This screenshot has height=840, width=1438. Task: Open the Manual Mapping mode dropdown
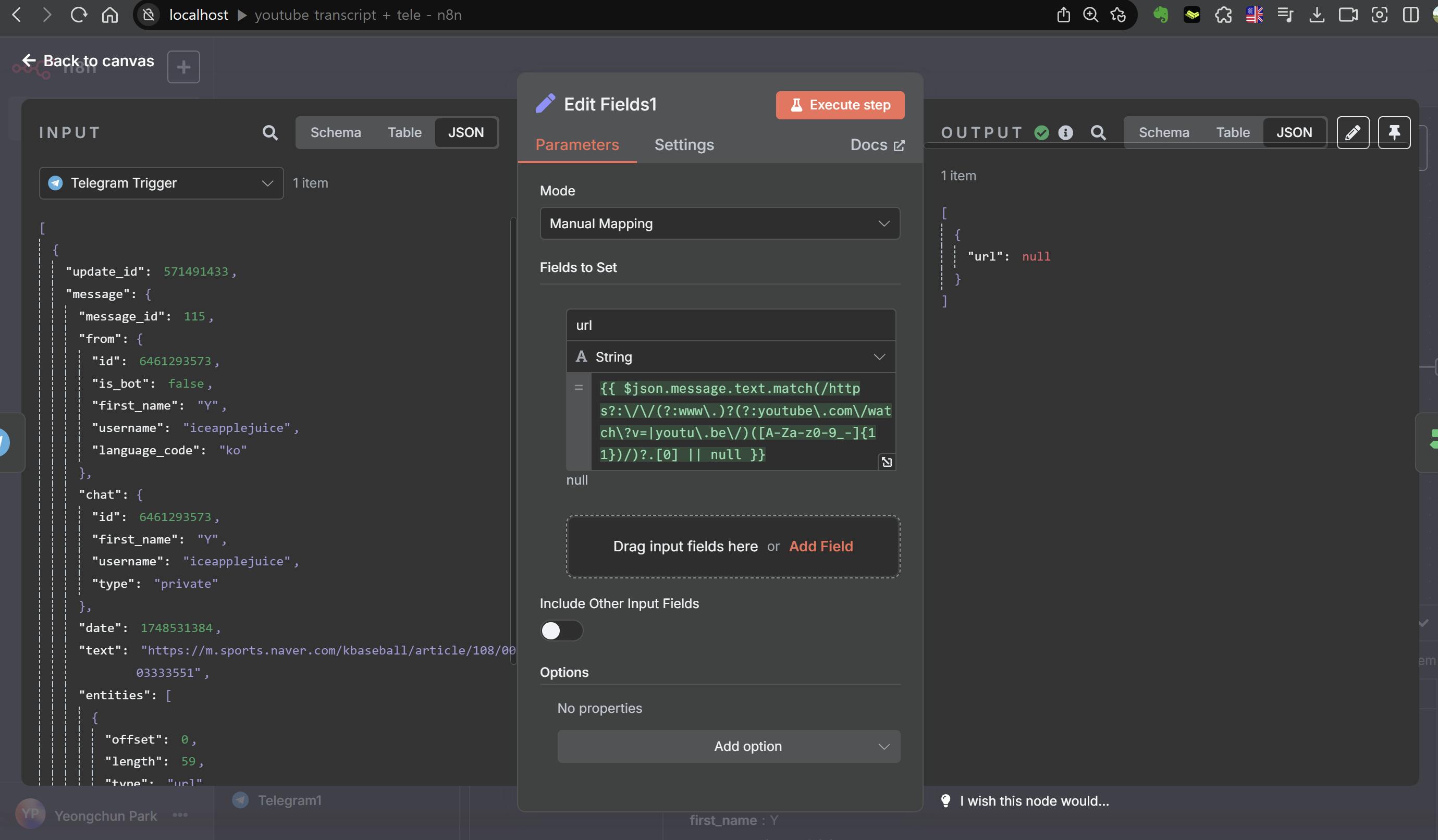point(719,223)
